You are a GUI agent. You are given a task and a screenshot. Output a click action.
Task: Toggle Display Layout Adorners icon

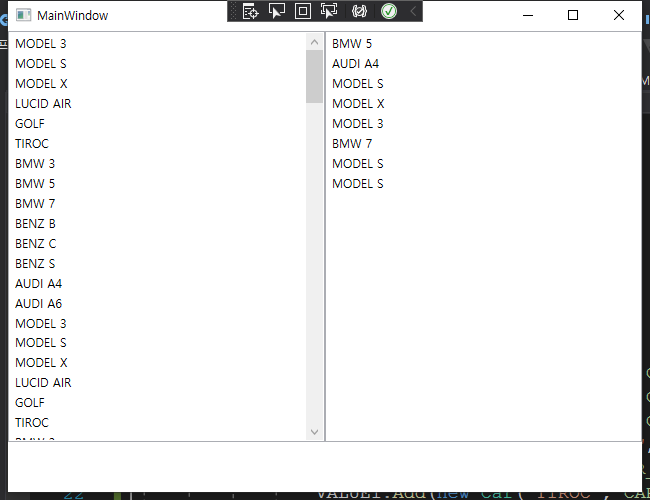tap(303, 11)
